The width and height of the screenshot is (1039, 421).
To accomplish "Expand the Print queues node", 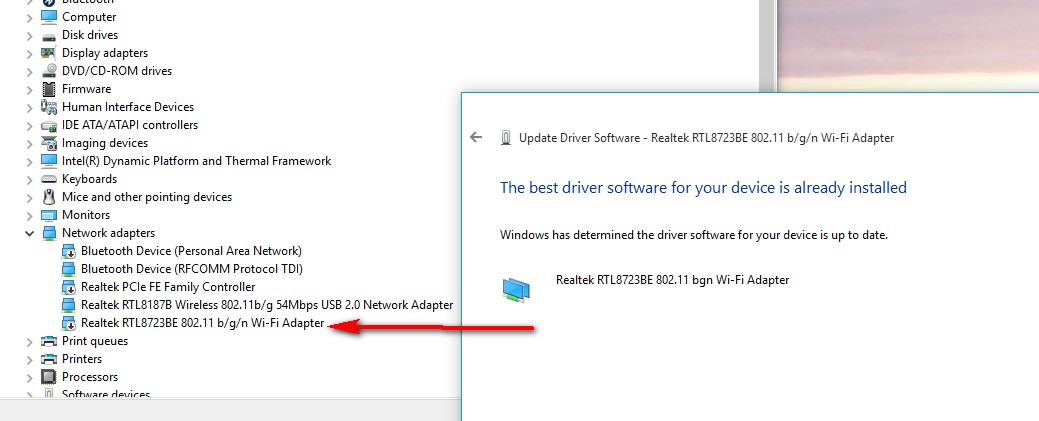I will (x=30, y=341).
